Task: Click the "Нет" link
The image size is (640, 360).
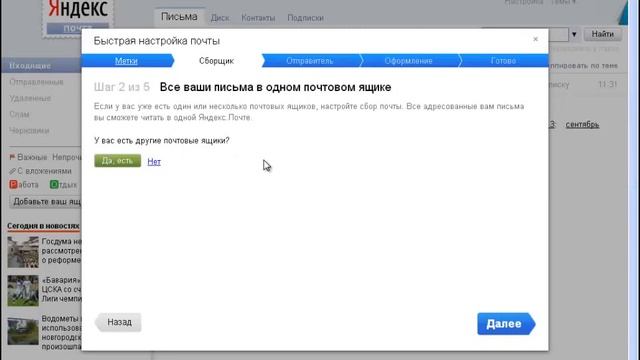Action: click(154, 162)
